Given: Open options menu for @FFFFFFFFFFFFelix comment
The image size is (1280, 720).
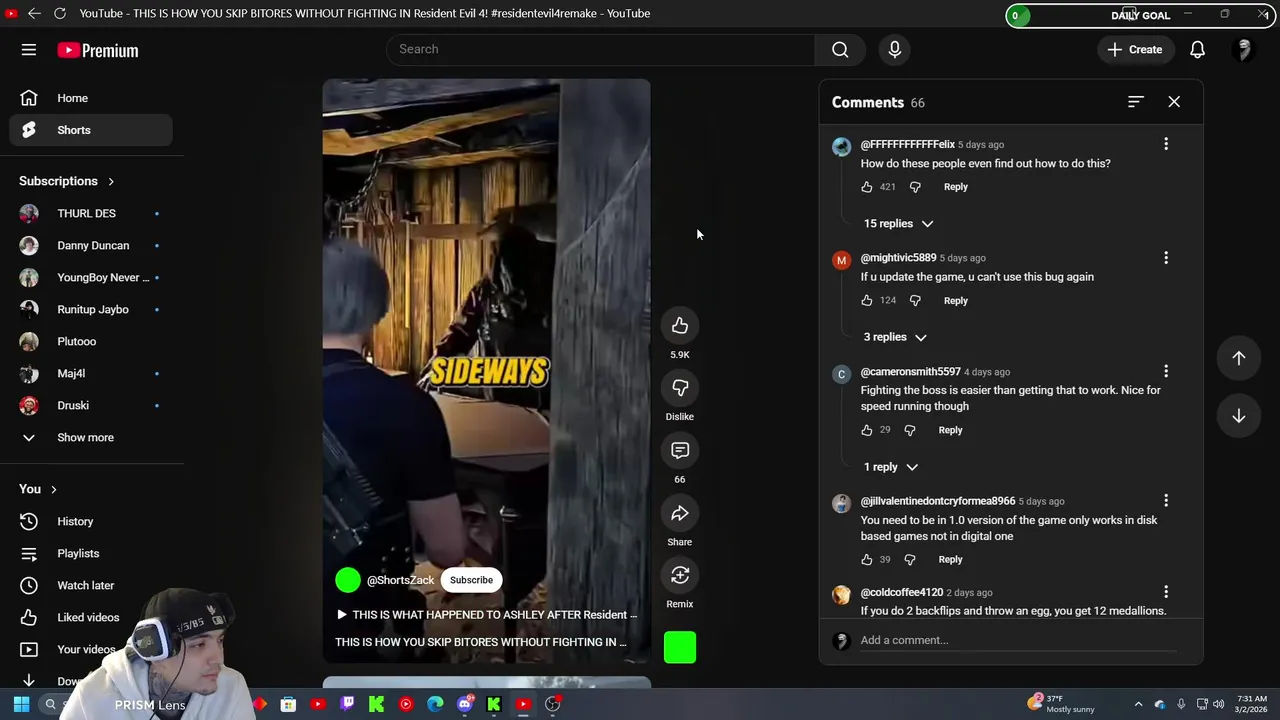Looking at the screenshot, I should [1166, 144].
